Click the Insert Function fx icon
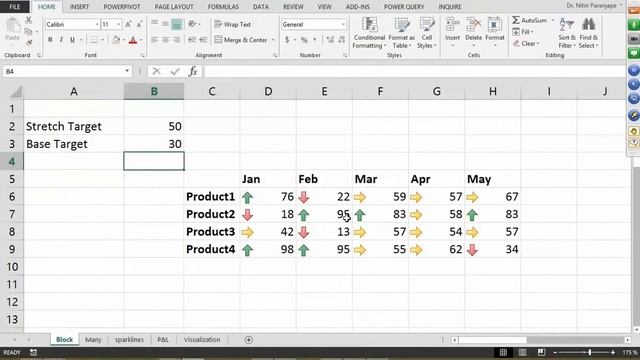640x360 pixels. pos(193,71)
